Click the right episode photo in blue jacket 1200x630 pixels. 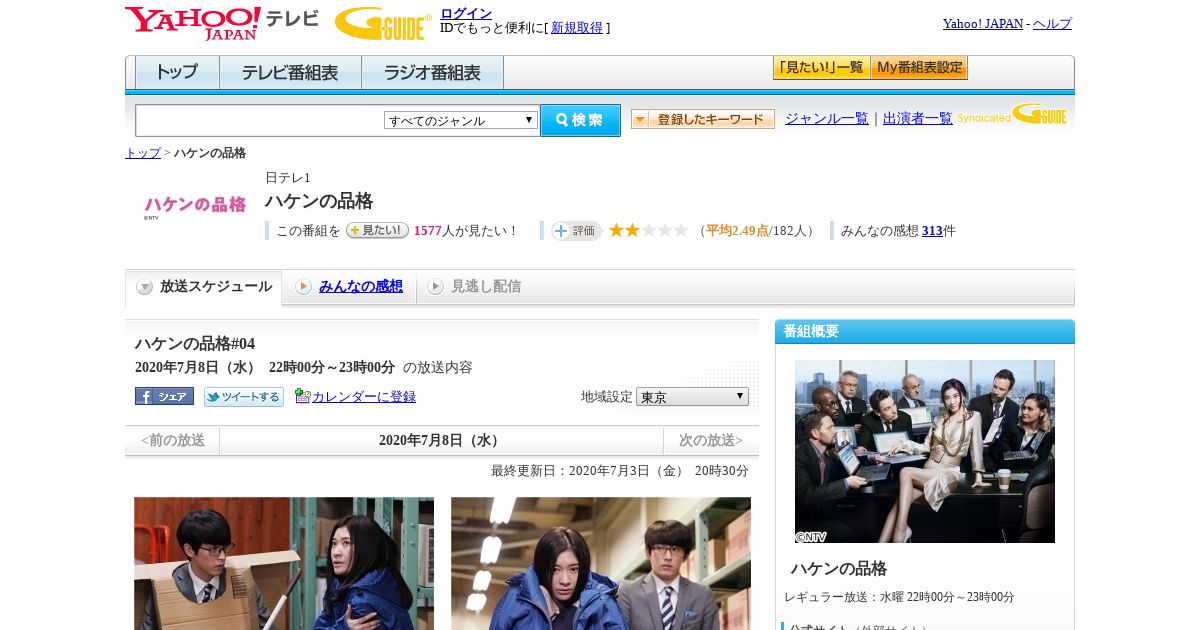[601, 563]
